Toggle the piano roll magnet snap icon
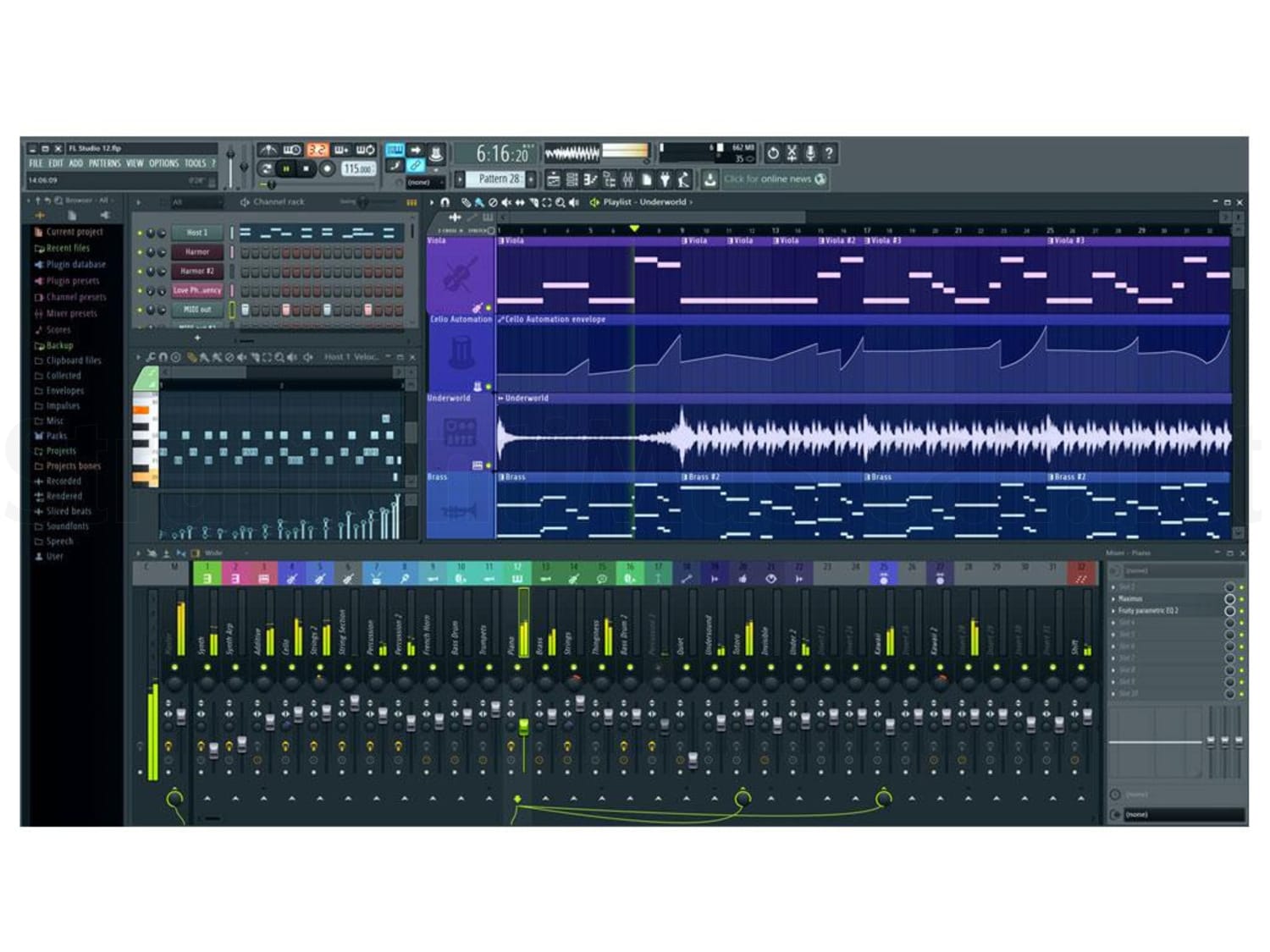1270x952 pixels. (x=163, y=357)
